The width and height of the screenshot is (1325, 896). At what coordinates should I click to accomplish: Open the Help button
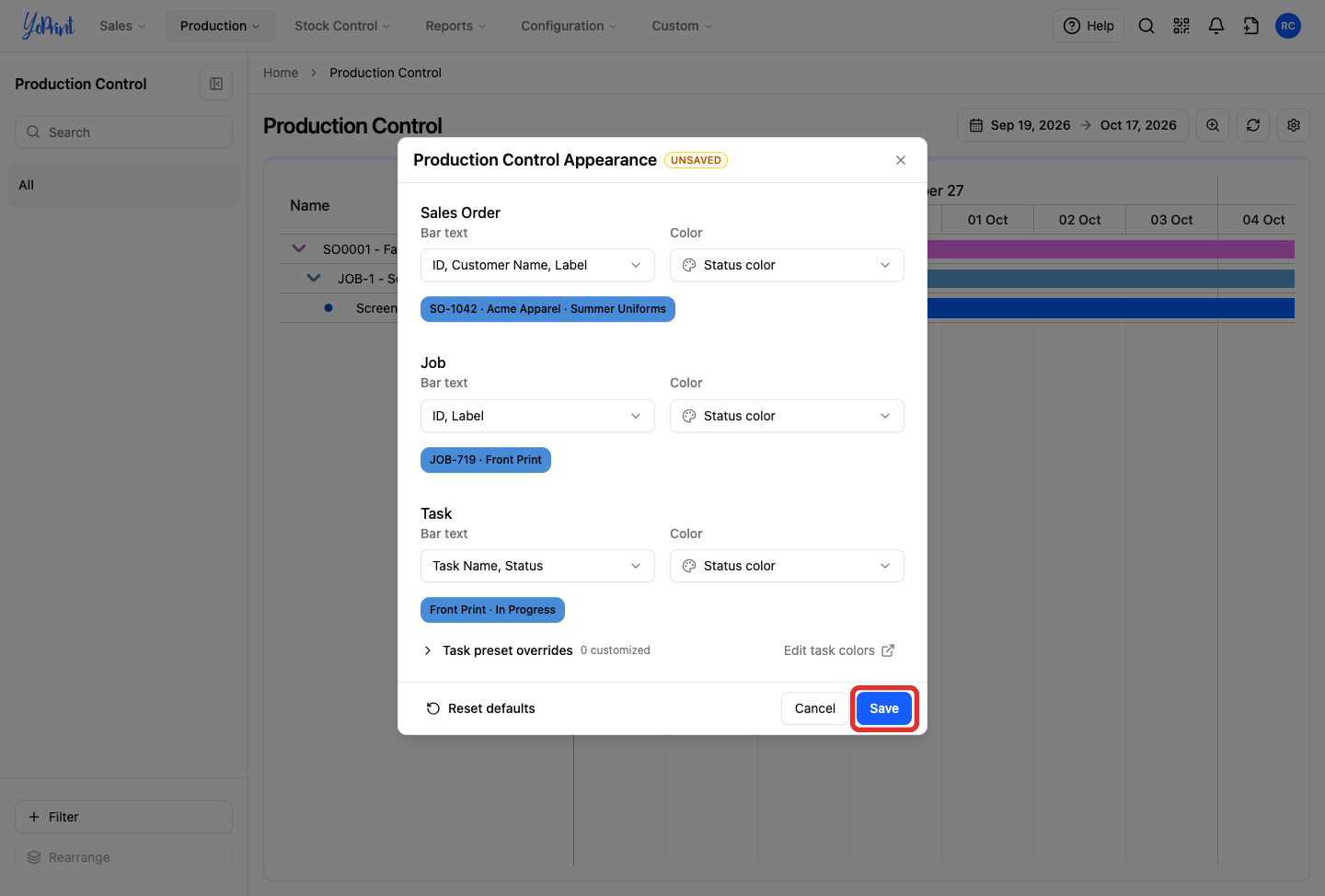[x=1089, y=26]
